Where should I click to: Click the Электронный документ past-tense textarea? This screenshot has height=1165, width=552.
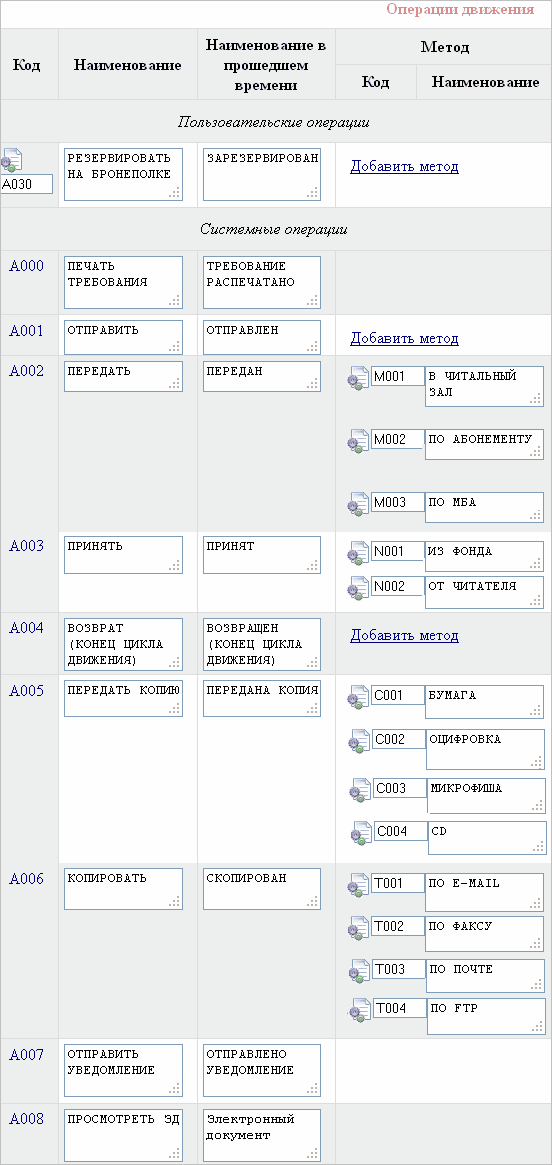[262, 1135]
